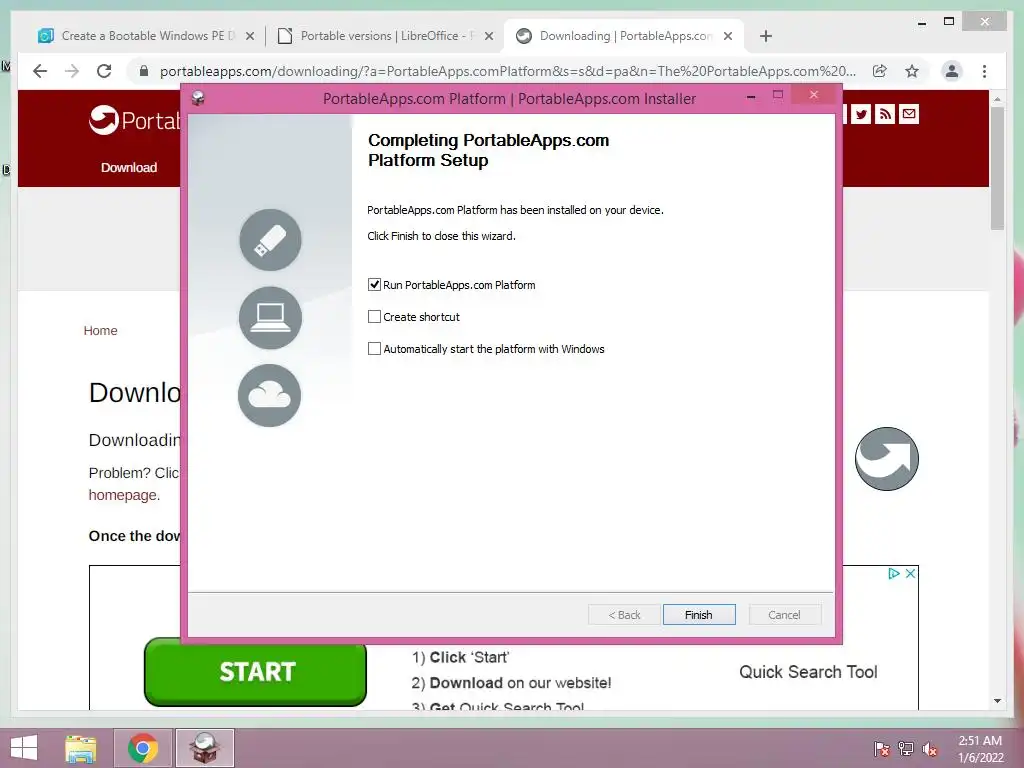Follow the Home breadcrumb link
1024x768 pixels.
[101, 330]
